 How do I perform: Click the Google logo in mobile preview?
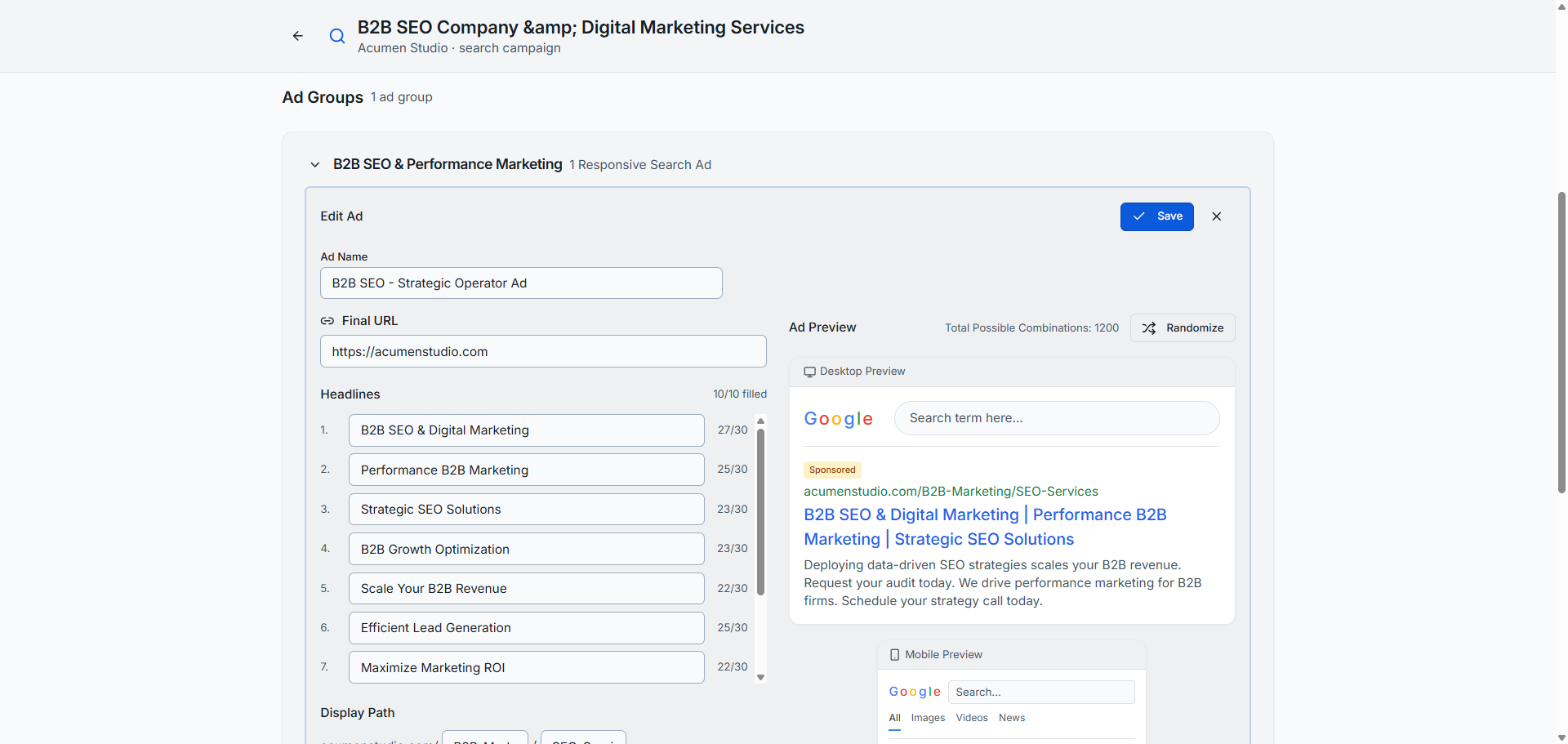tap(915, 692)
